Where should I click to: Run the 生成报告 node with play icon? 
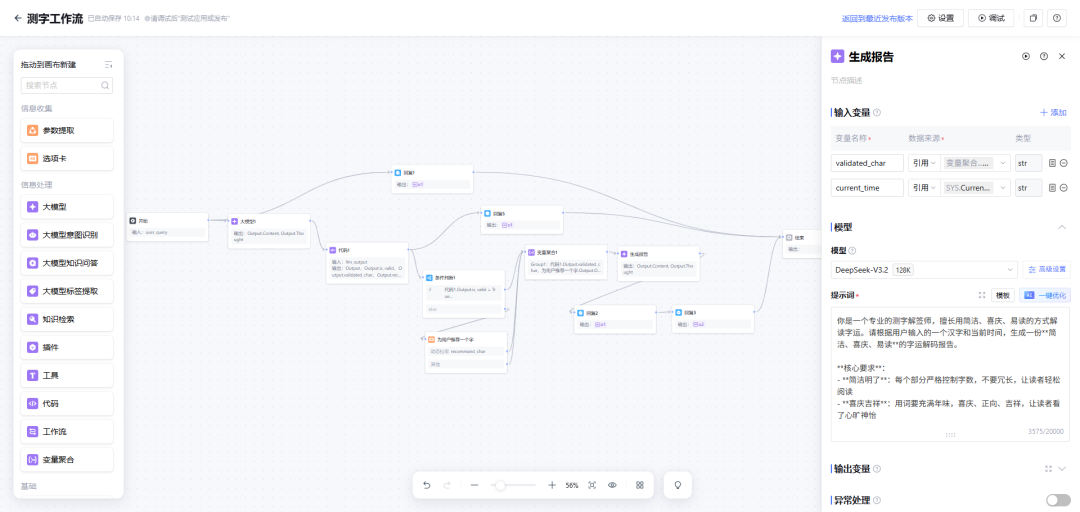pos(1025,57)
